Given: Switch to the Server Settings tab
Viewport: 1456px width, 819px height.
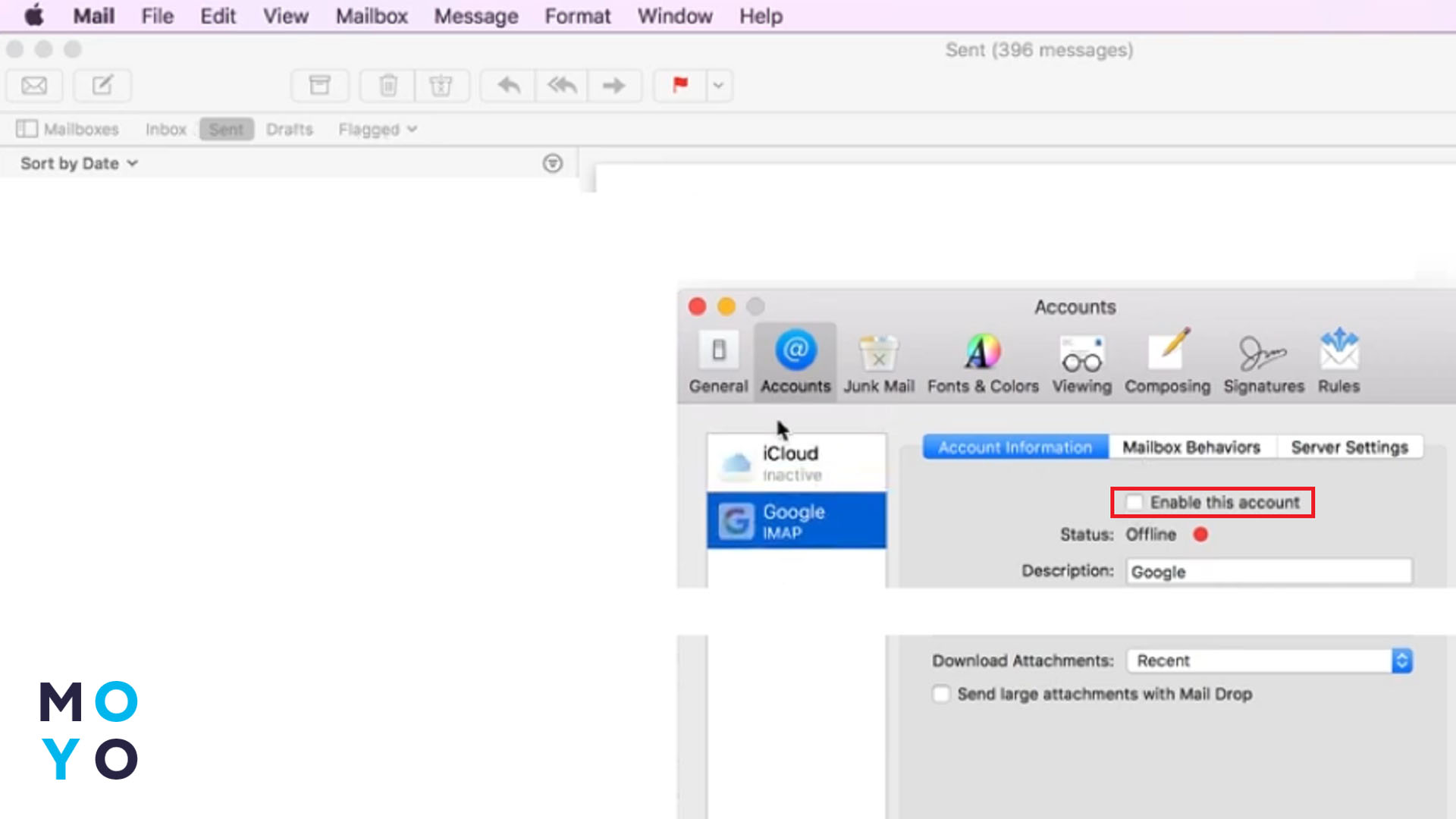Looking at the screenshot, I should (x=1349, y=447).
